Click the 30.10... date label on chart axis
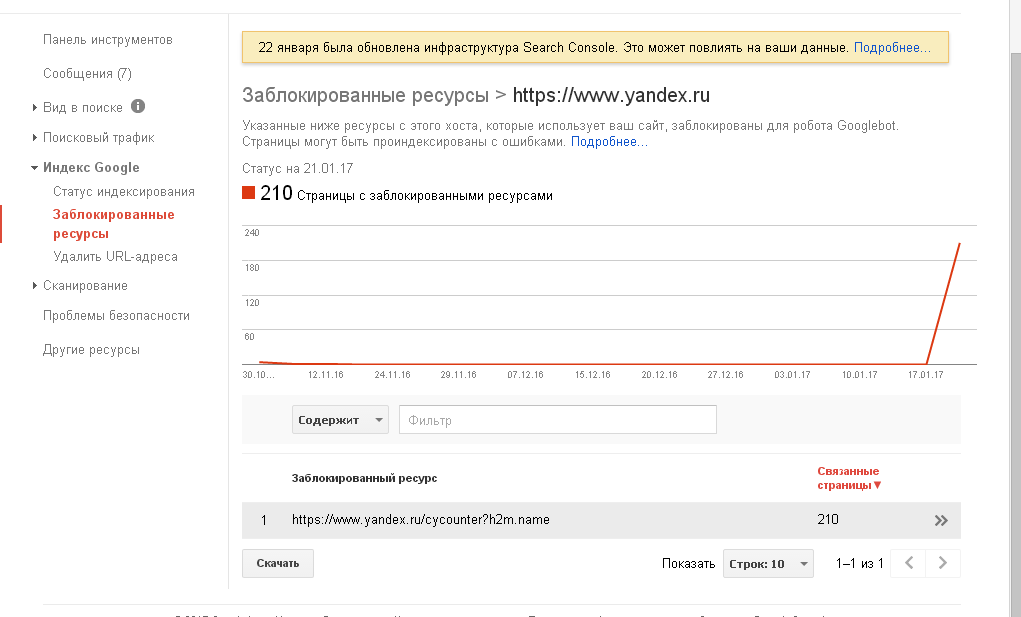The image size is (1021, 617). [x=259, y=375]
